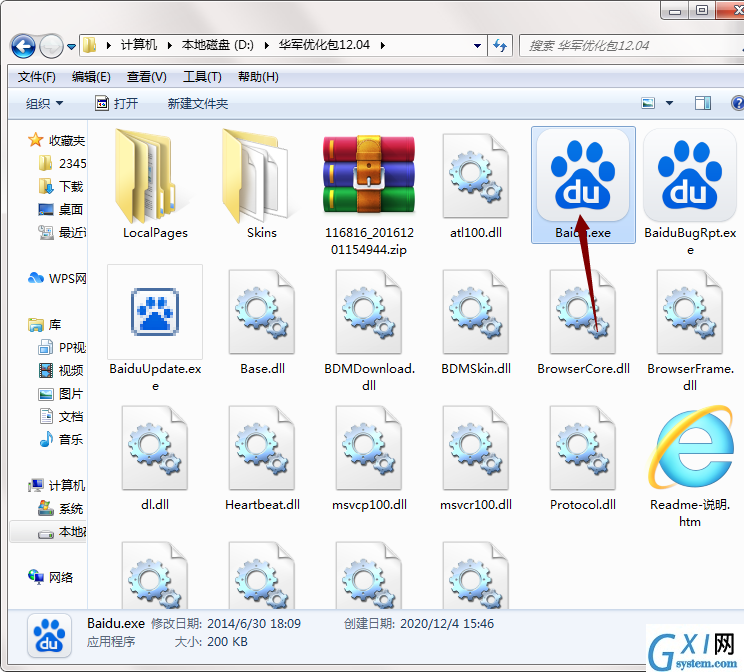Click the Forward navigation arrow
This screenshot has width=744, height=672.
51,46
